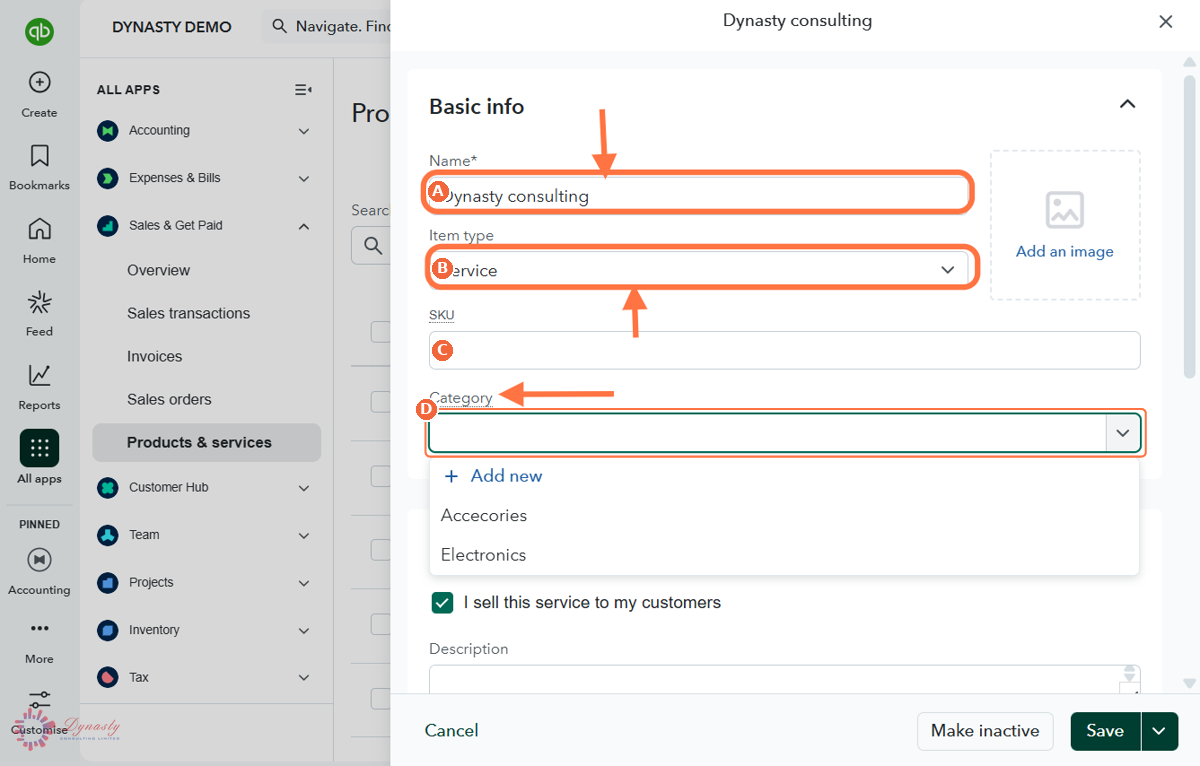Screen dimensions: 1200x766
Task: Click the Save button
Action: click(1105, 731)
